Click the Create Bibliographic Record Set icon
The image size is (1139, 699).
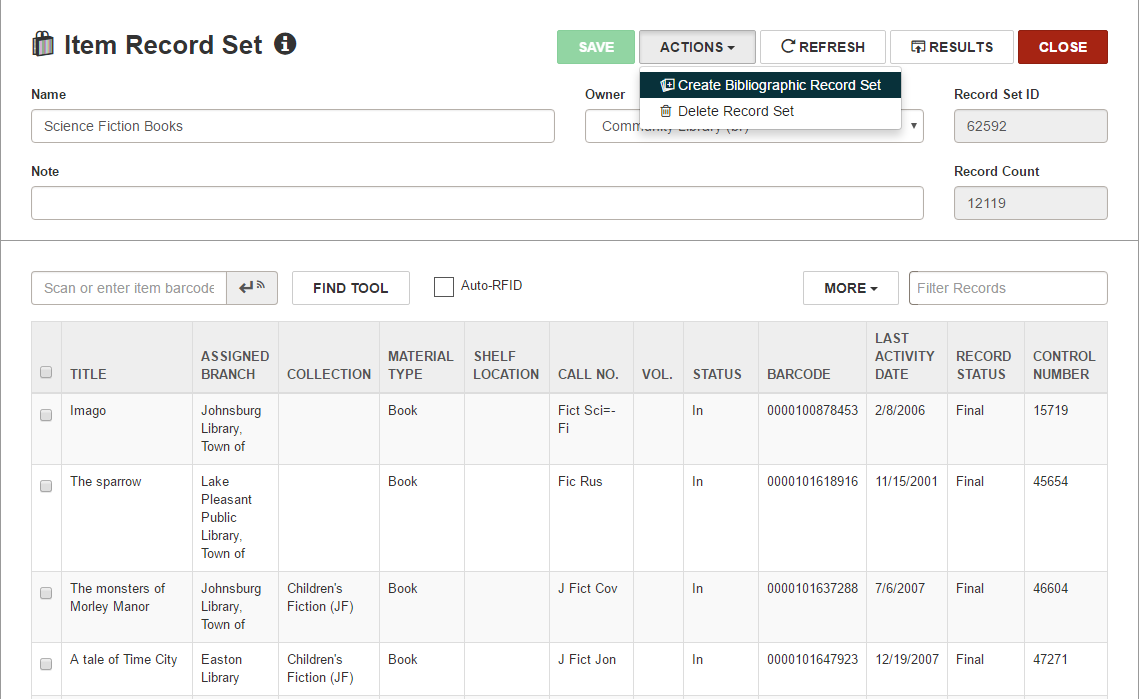pos(667,85)
